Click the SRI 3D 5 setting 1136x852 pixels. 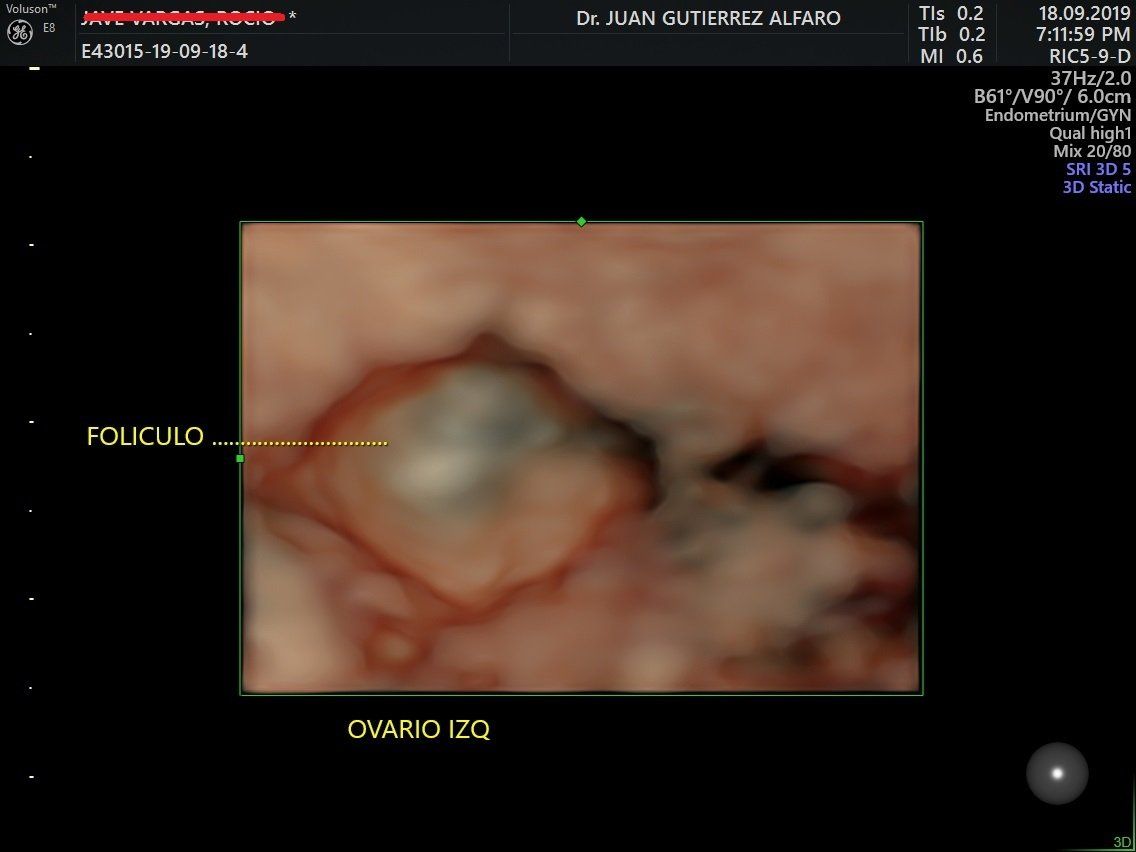tap(1098, 169)
